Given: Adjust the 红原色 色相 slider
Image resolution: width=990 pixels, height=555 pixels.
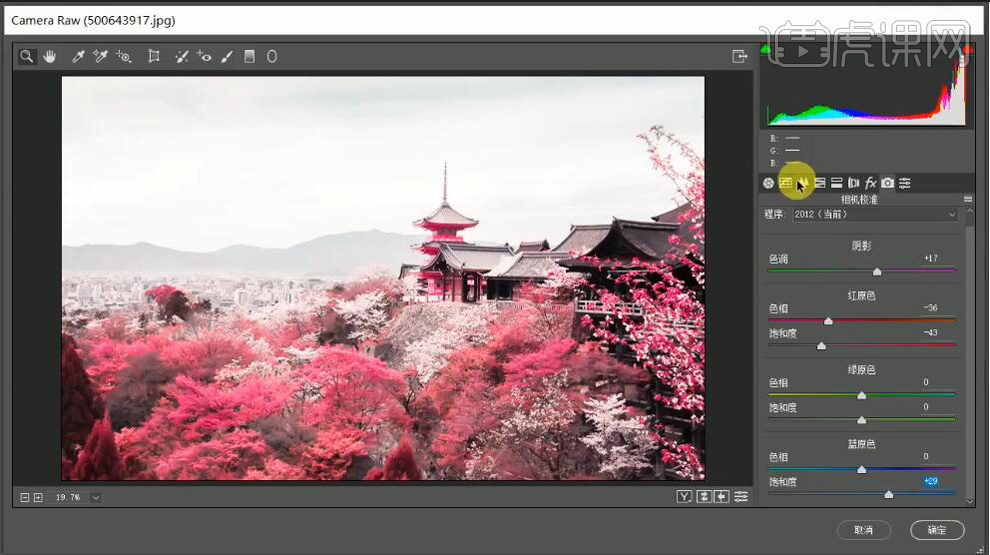Looking at the screenshot, I should point(828,321).
